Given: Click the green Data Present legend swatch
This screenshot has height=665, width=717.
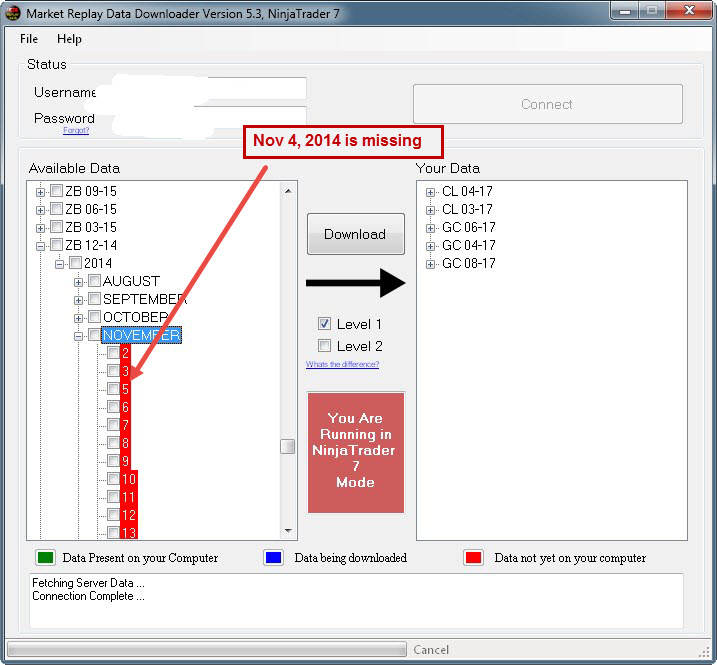Looking at the screenshot, I should [45, 558].
